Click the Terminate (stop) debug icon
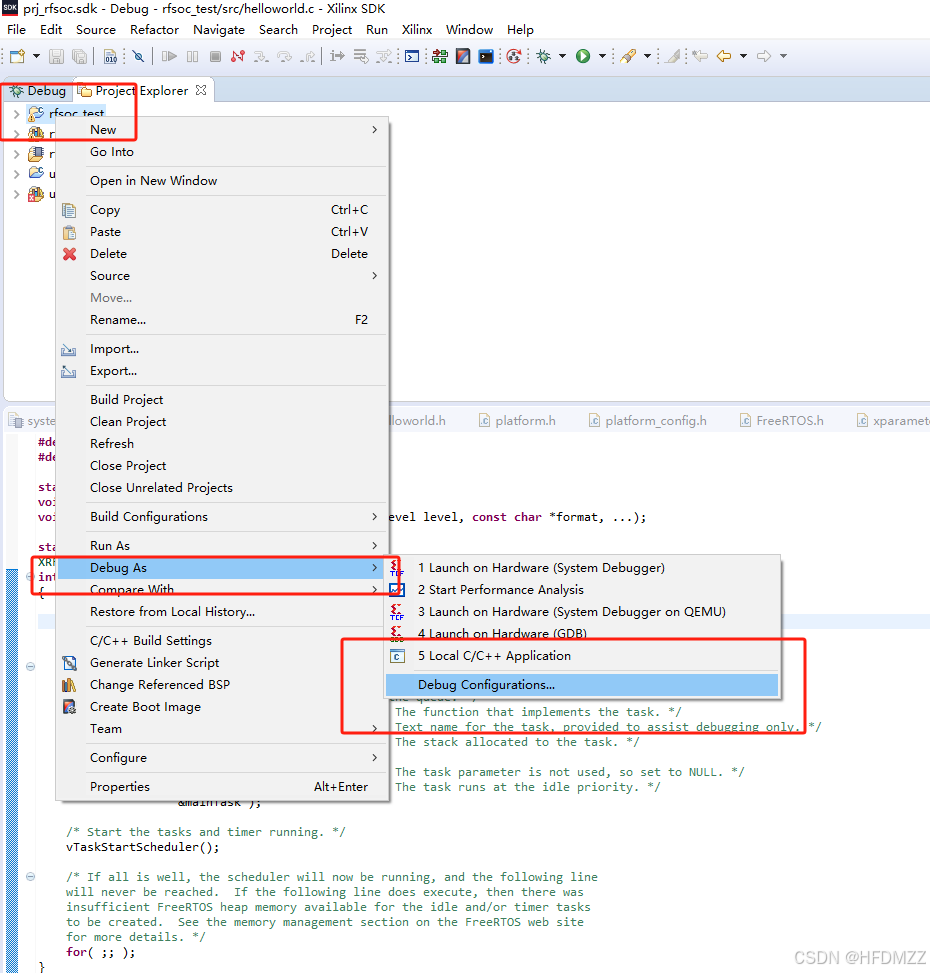 215,56
